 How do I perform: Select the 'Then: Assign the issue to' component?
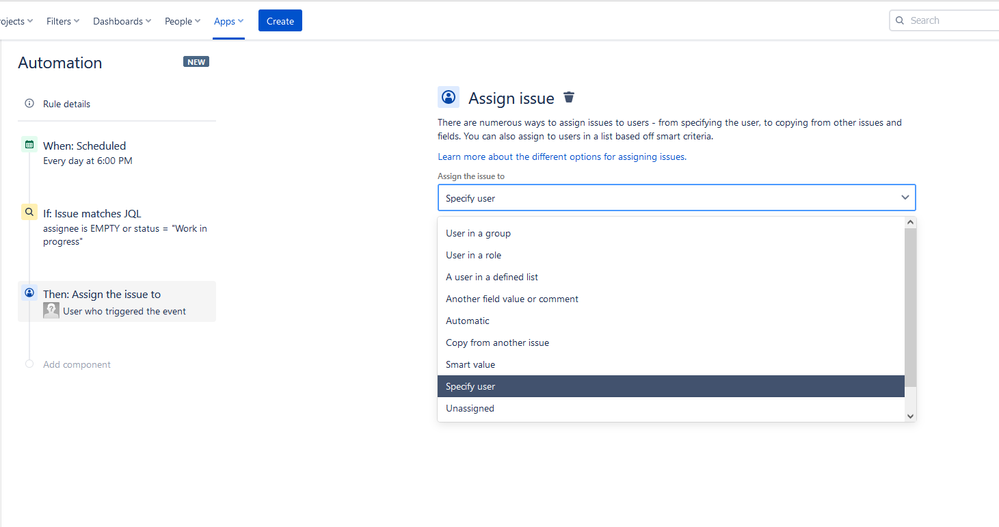(x=117, y=301)
